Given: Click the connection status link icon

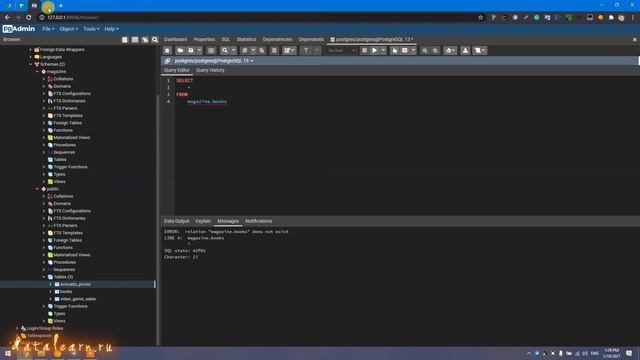Looking at the screenshot, I should [x=167, y=61].
